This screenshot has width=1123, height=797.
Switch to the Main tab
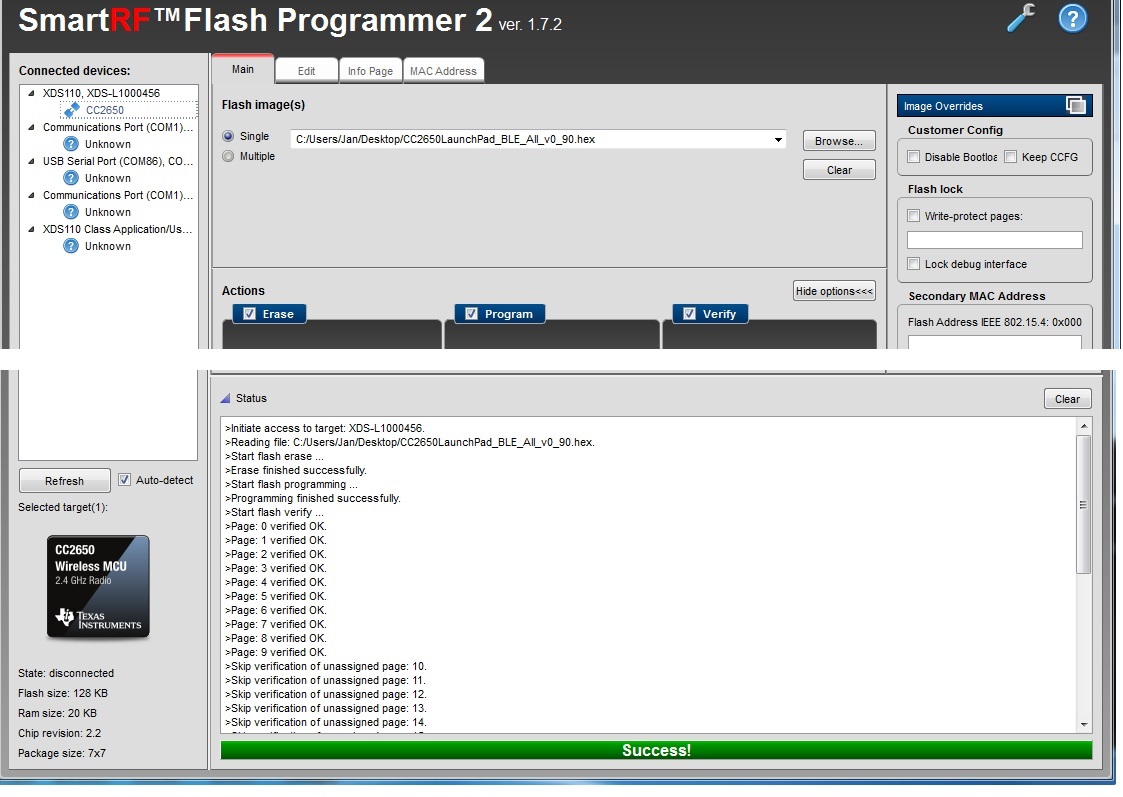tap(243, 69)
